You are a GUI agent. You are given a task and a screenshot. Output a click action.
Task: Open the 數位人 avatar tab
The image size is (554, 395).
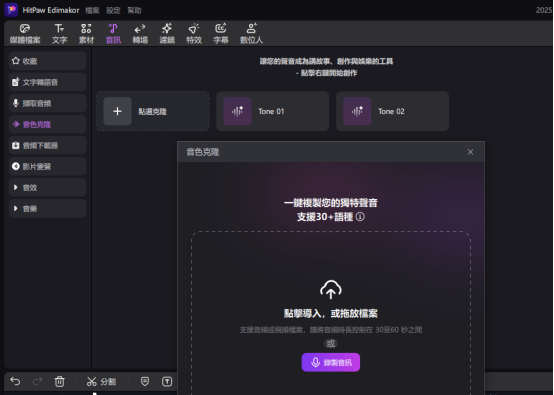coord(251,34)
